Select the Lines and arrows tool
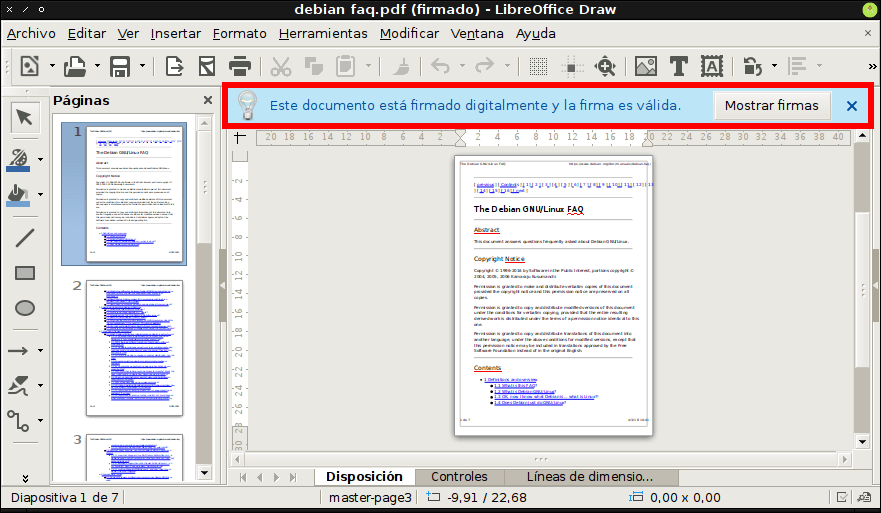Screen dimensions: 881x513 (x=19, y=351)
